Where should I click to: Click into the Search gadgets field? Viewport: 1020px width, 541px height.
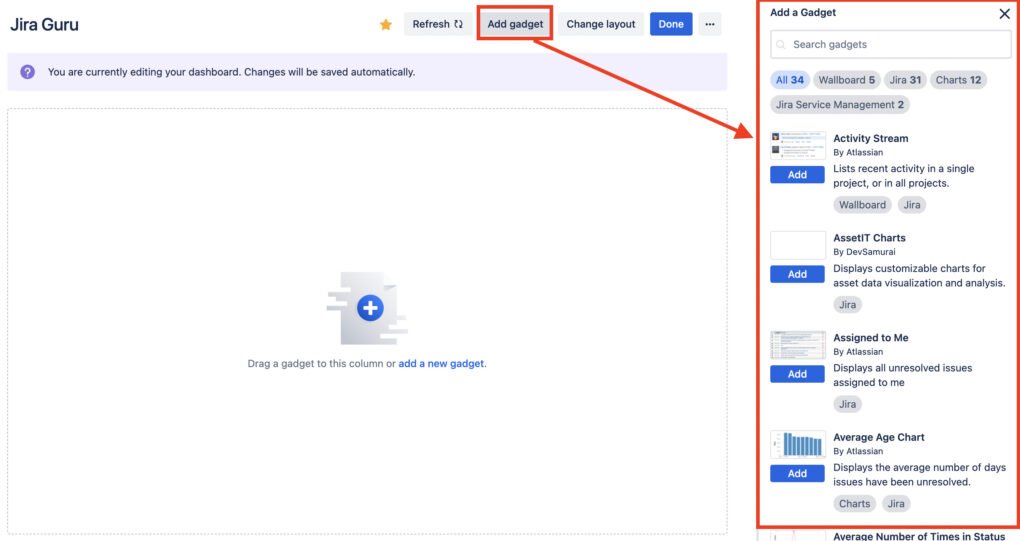(891, 44)
